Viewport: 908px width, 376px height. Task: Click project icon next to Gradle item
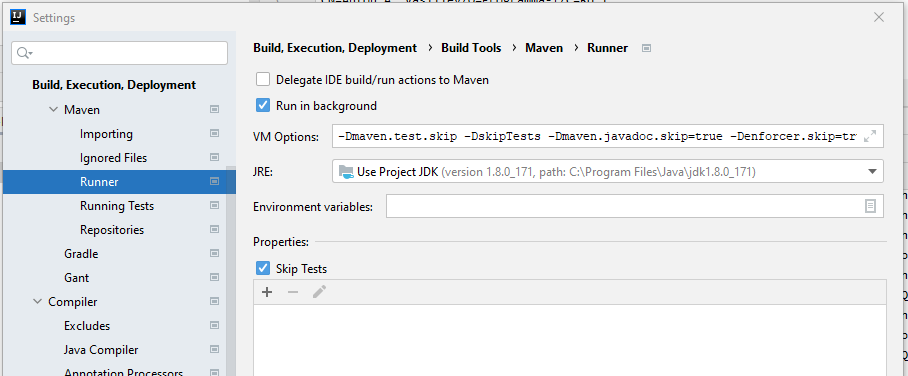[x=214, y=254]
